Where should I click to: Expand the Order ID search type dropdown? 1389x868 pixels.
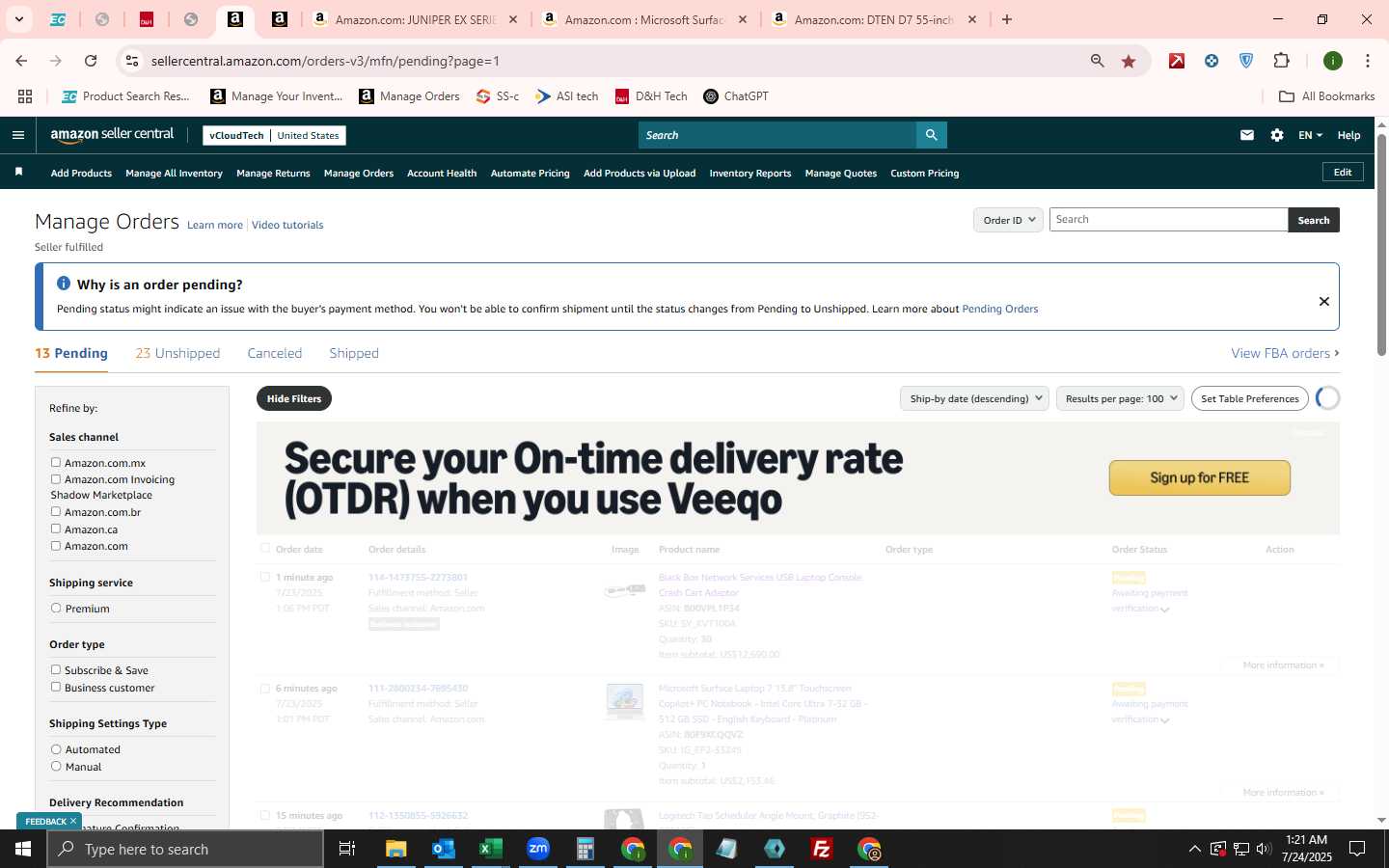pos(1008,220)
